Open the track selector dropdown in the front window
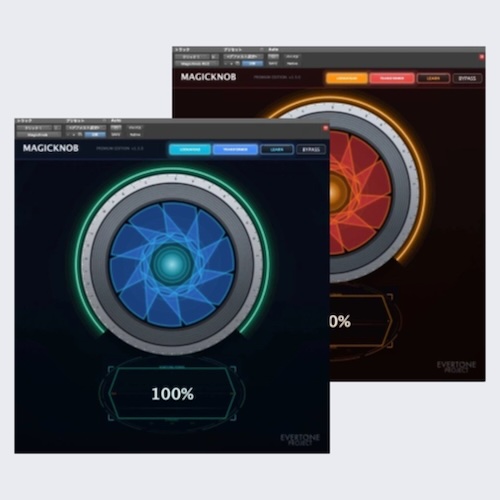Screen dimensions: 500x500 point(34,128)
